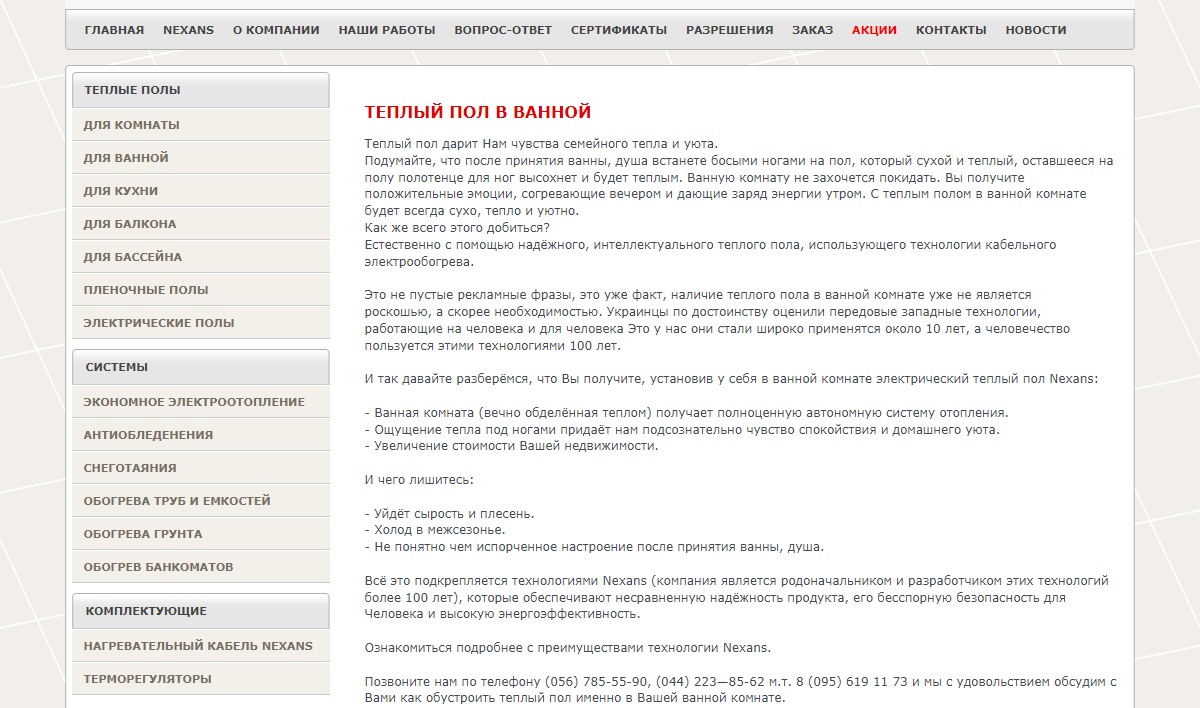Open the СЕРТИФИКАТЫ page
Image resolution: width=1200 pixels, height=708 pixels.
coord(619,30)
